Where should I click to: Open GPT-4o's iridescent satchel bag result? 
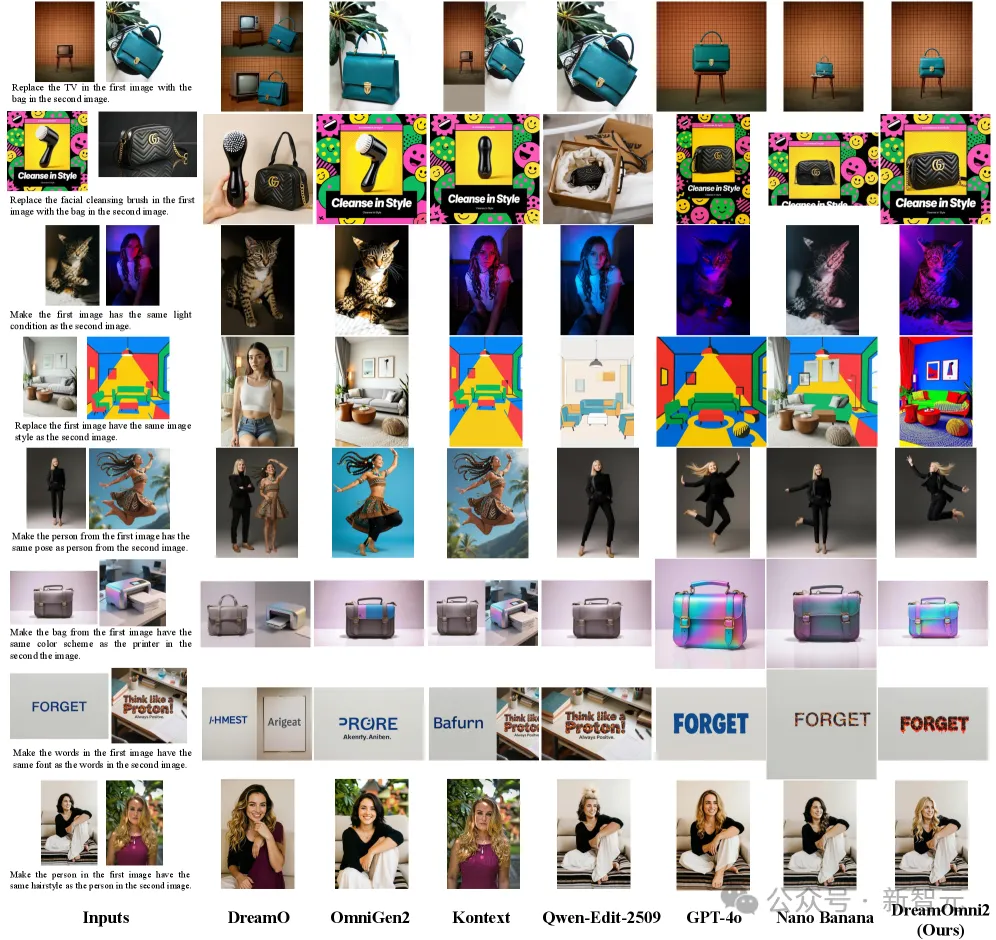coord(710,612)
